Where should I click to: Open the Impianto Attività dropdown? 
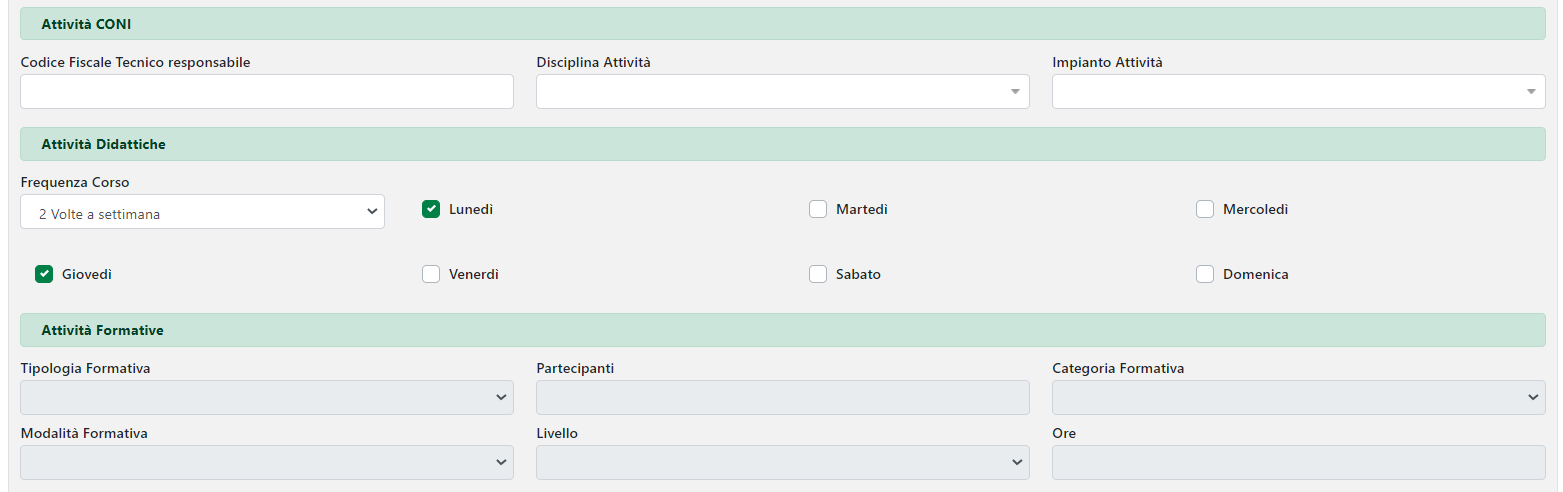[x=1298, y=92]
